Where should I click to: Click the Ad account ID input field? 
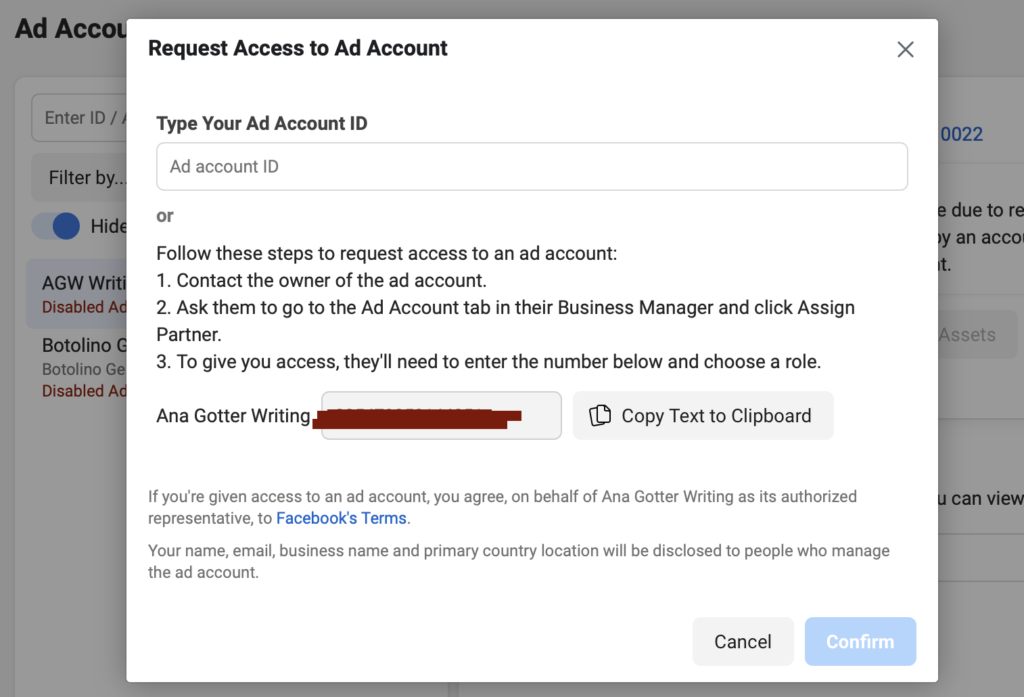[x=531, y=167]
